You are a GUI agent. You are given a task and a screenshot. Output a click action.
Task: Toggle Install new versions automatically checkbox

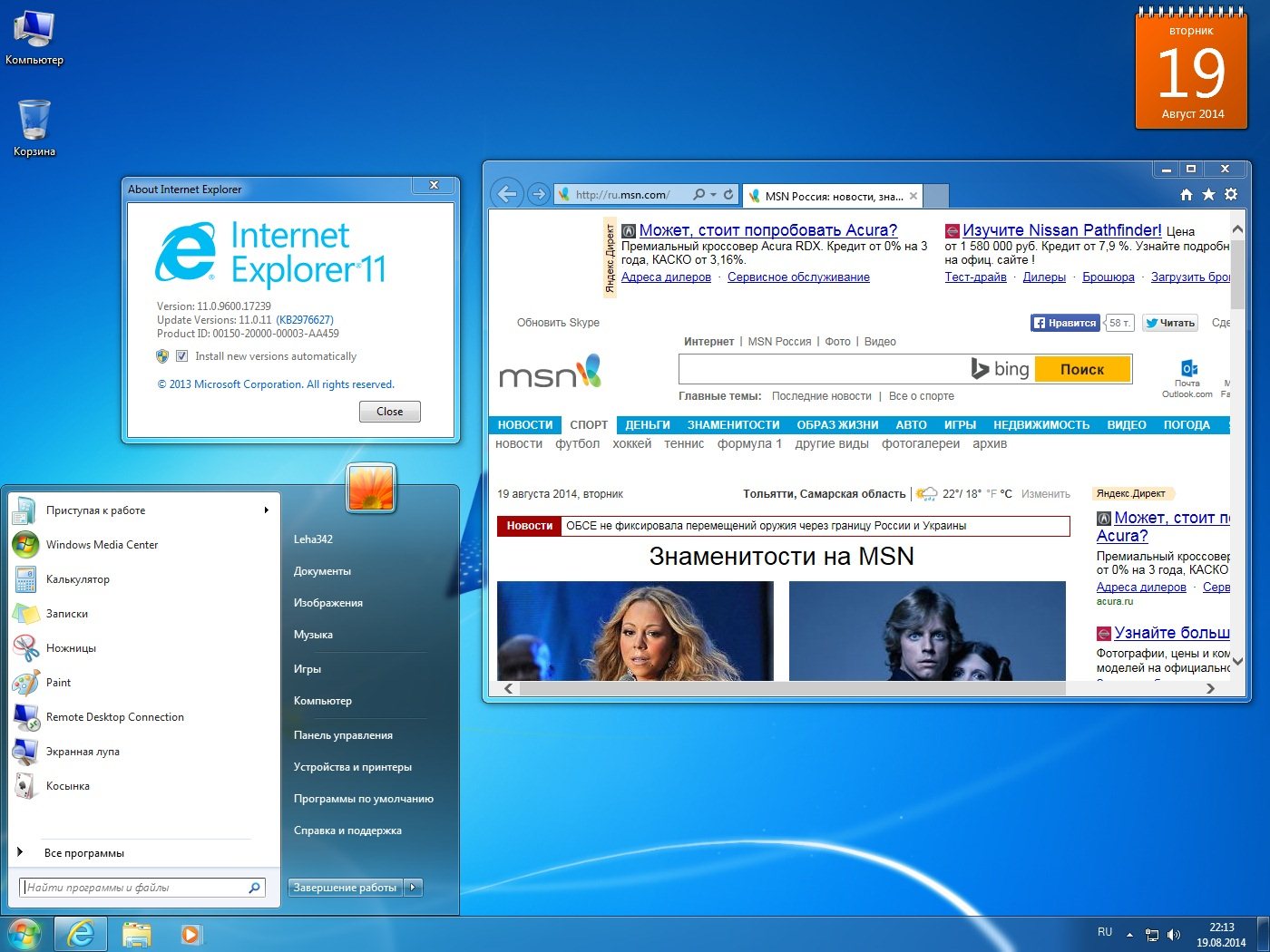point(181,356)
